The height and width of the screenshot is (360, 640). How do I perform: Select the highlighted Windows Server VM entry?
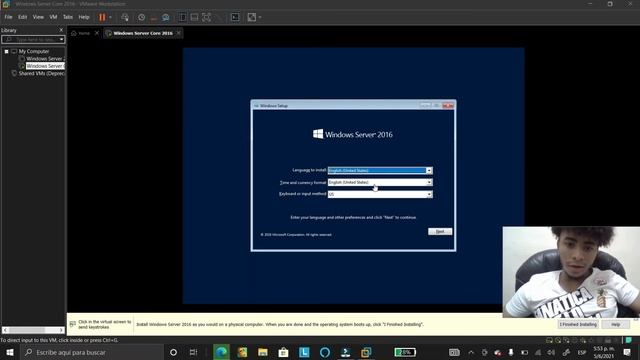click(x=45, y=66)
